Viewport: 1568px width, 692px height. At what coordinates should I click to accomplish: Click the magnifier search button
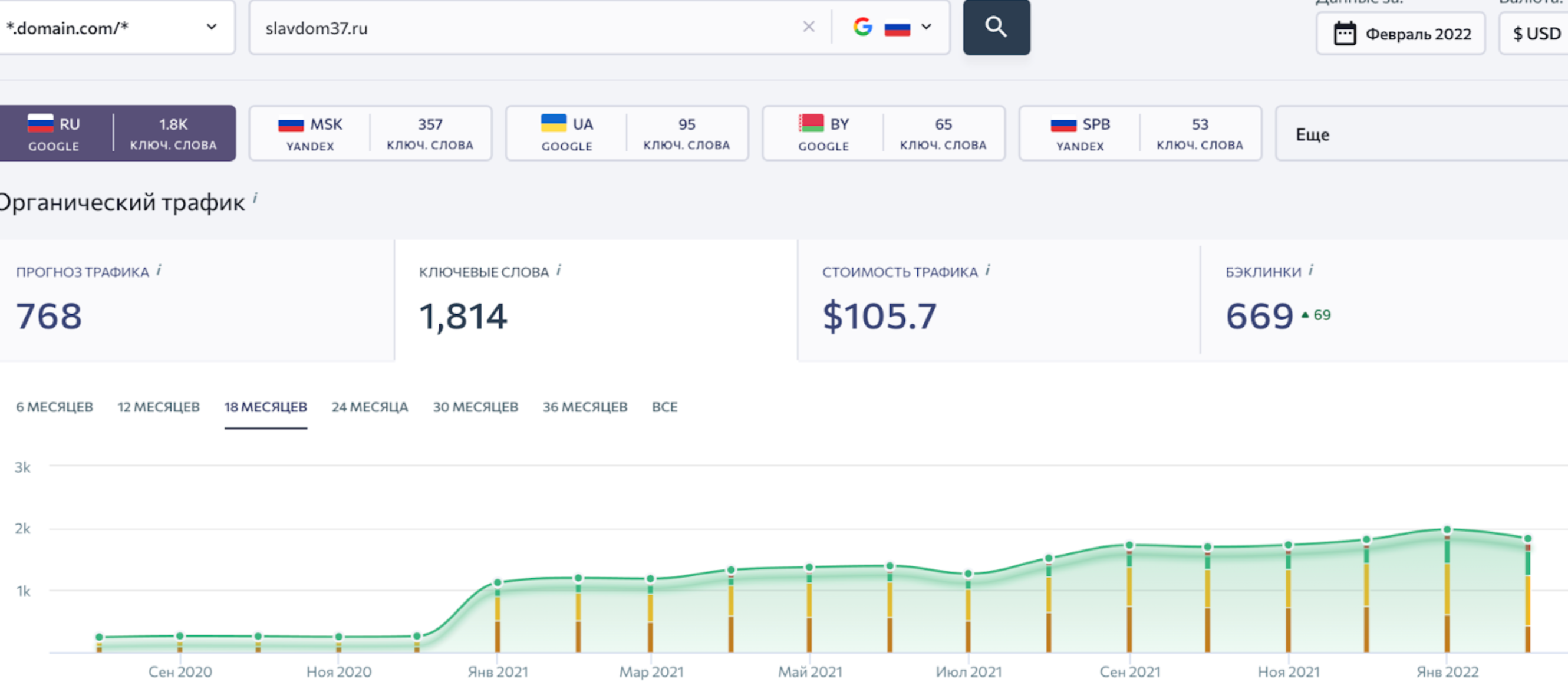click(x=996, y=27)
